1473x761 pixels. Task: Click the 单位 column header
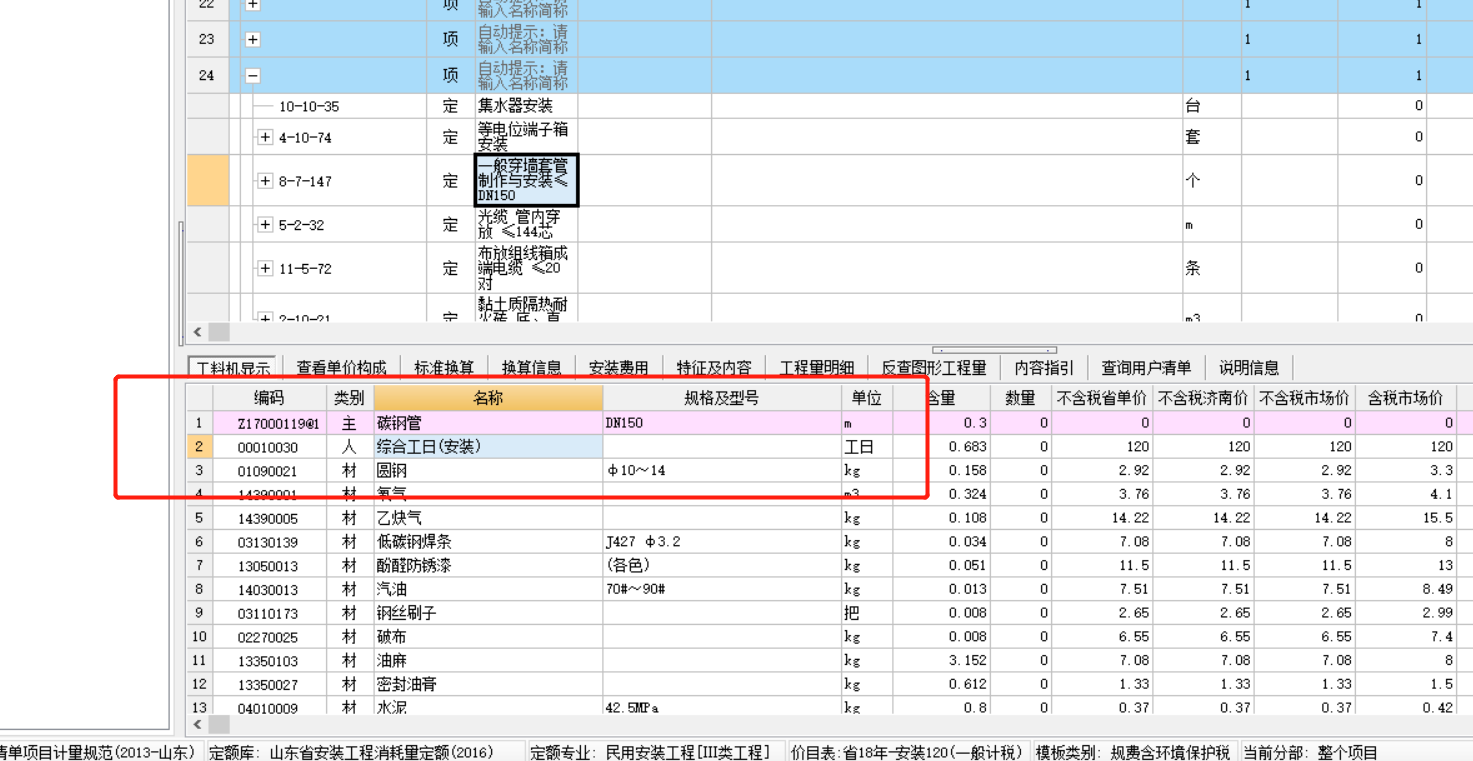[x=866, y=398]
